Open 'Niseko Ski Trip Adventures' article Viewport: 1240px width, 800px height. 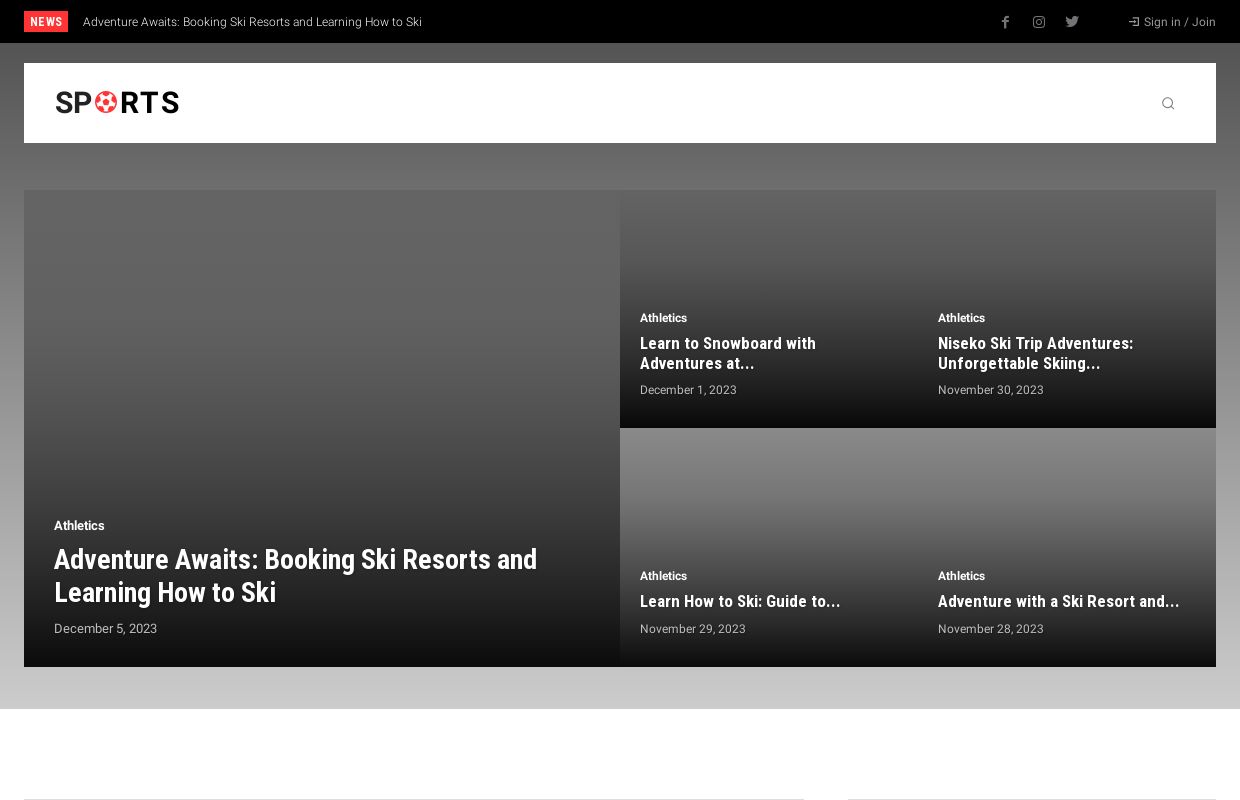[x=1035, y=353]
